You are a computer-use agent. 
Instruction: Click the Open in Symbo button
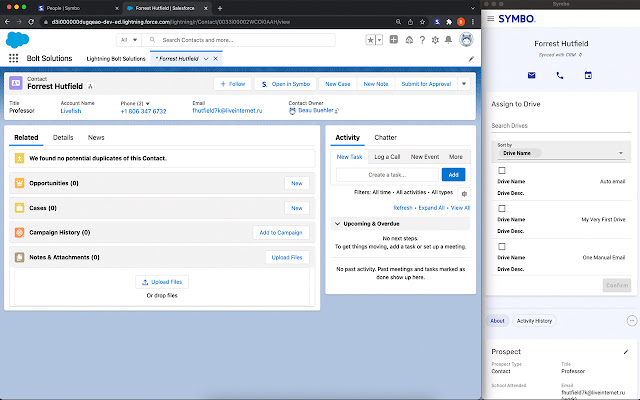pyautogui.click(x=285, y=84)
